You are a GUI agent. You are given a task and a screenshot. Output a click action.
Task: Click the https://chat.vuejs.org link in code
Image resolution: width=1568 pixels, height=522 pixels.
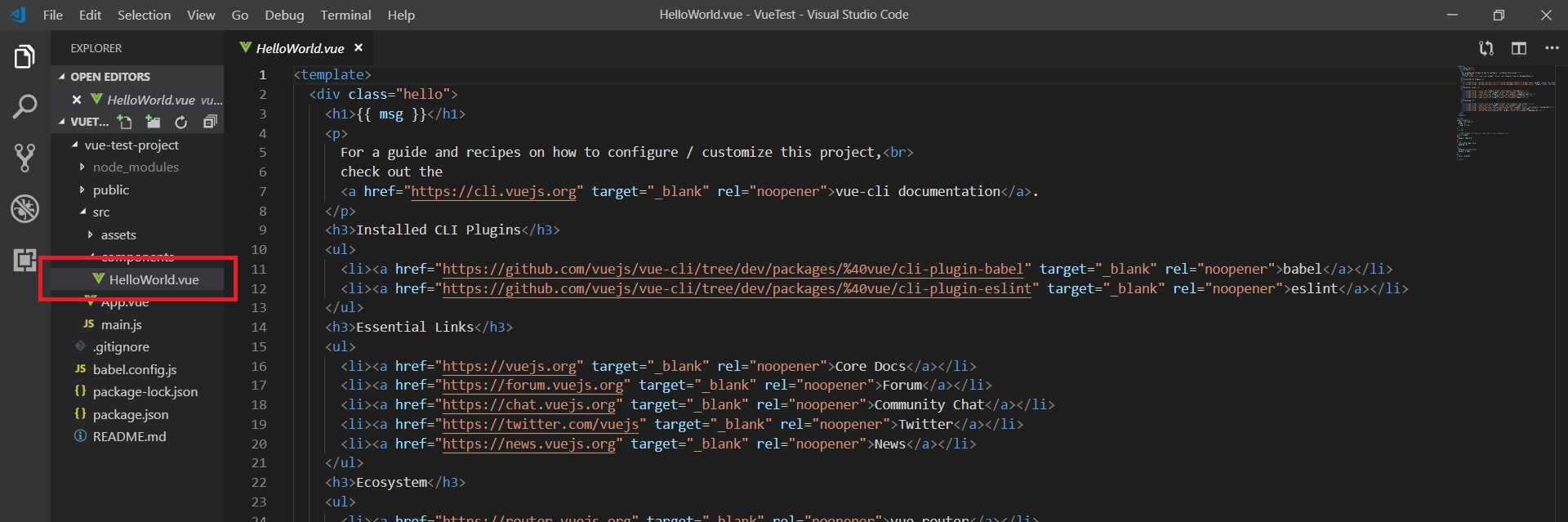click(528, 404)
